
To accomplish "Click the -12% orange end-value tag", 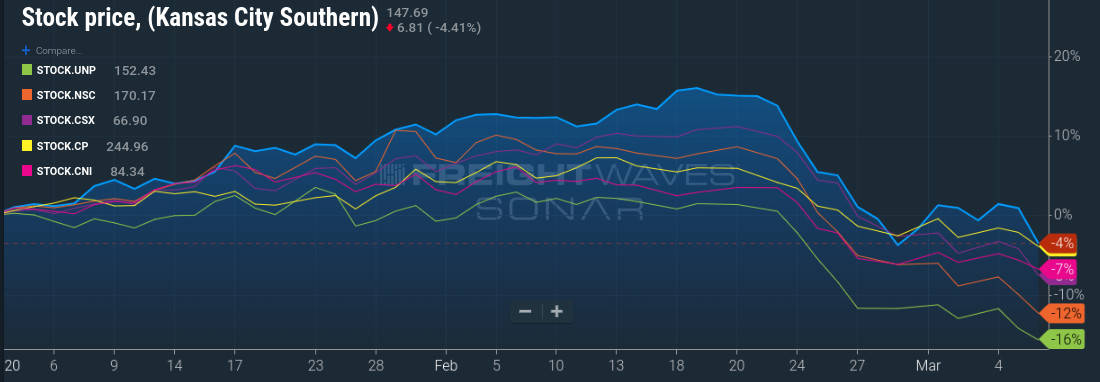I will (x=1063, y=313).
